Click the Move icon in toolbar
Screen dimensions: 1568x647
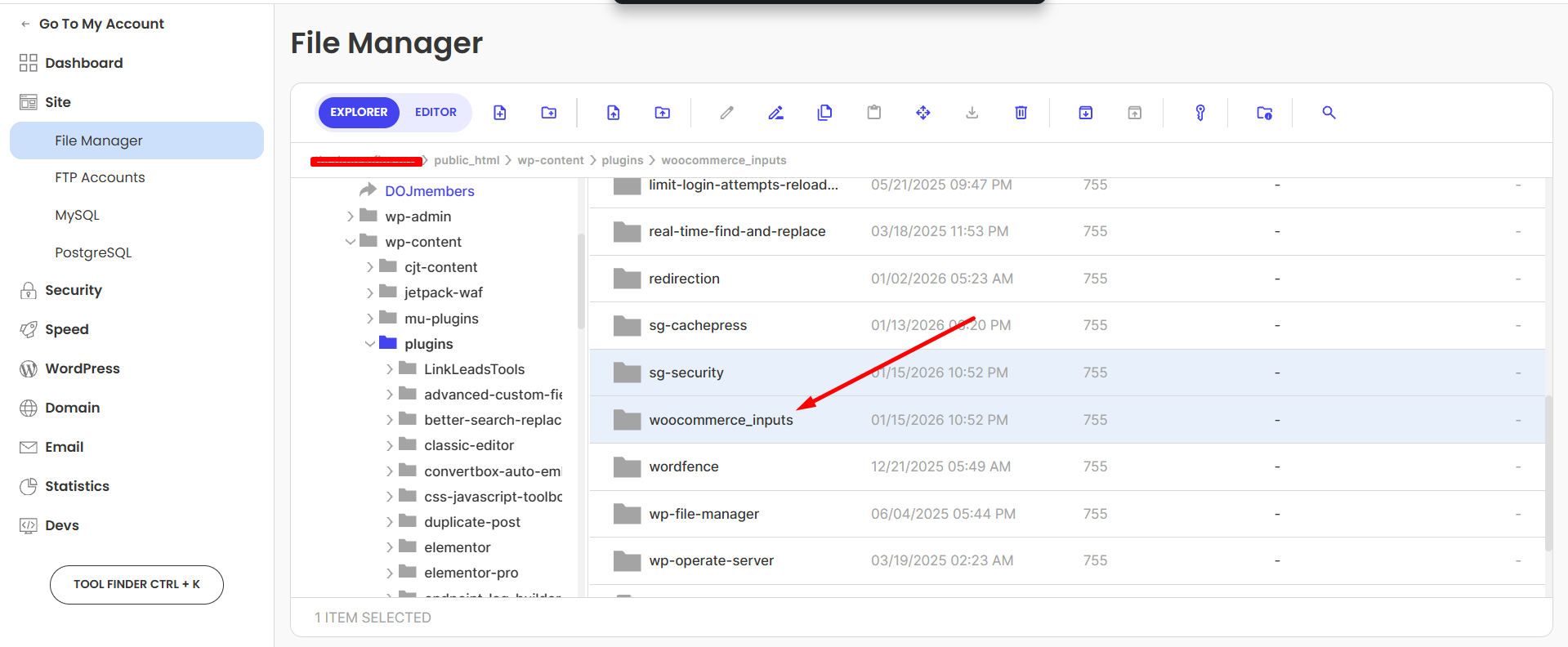(x=922, y=113)
